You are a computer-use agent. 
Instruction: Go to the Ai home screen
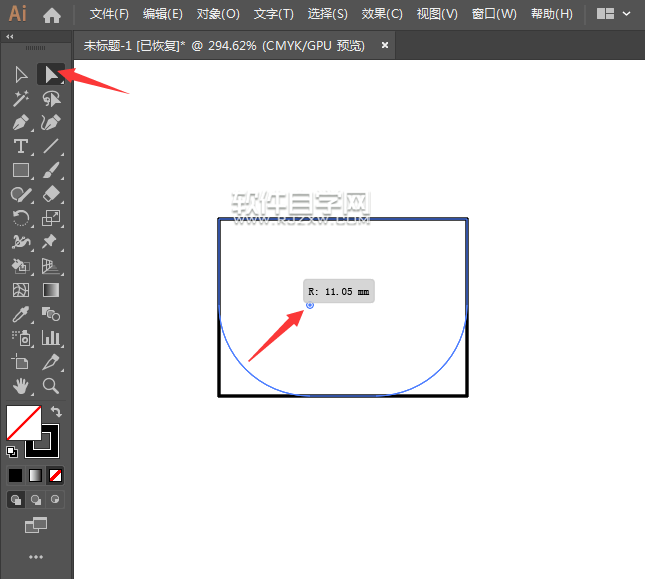click(x=52, y=15)
